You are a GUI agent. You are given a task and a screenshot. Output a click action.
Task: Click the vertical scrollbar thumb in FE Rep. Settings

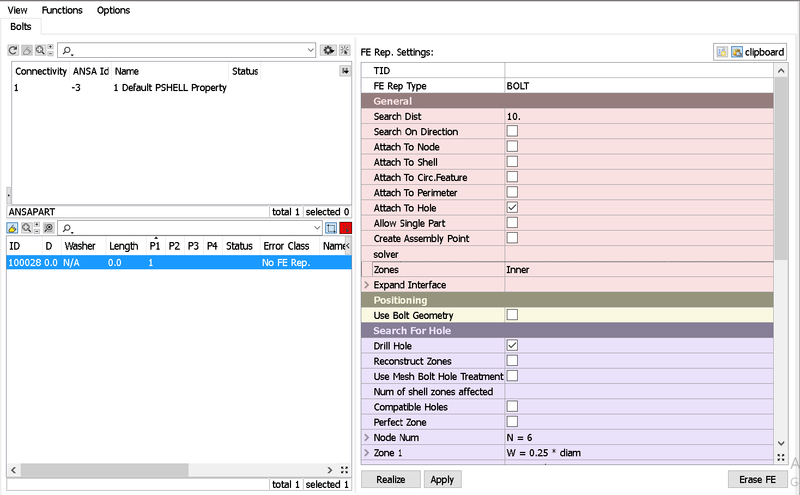click(781, 168)
